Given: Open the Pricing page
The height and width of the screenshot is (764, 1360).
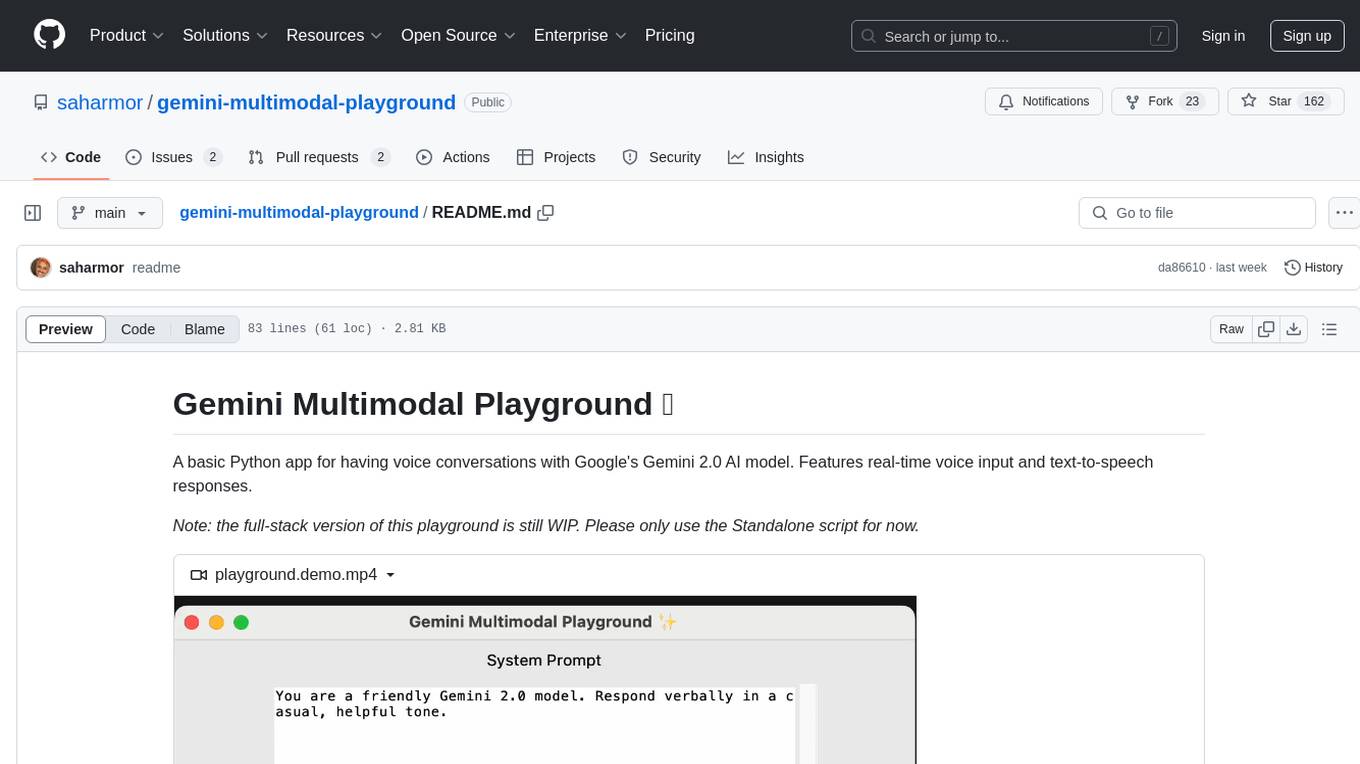Looking at the screenshot, I should click(x=670, y=35).
